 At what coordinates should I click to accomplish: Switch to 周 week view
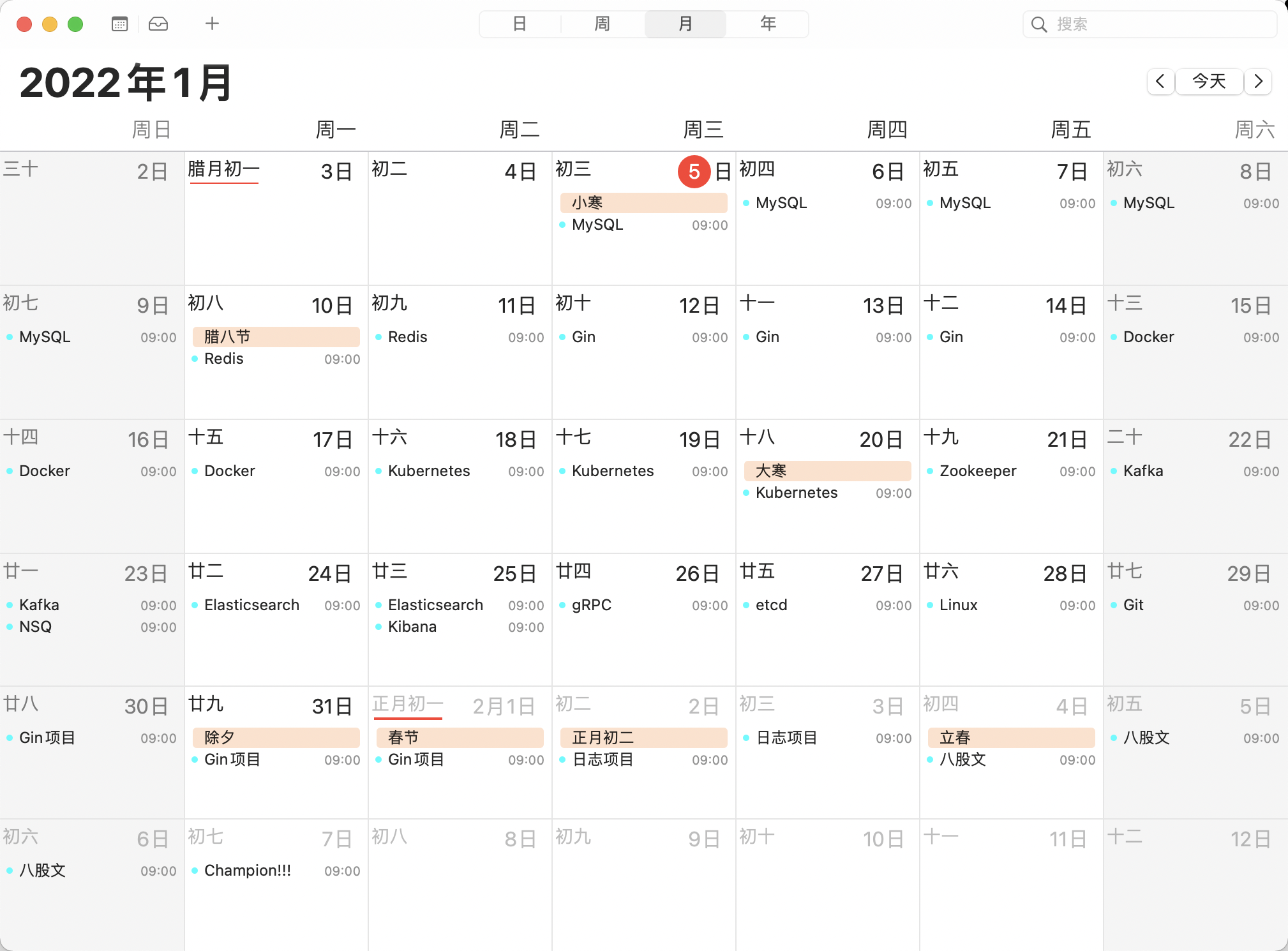click(x=602, y=24)
